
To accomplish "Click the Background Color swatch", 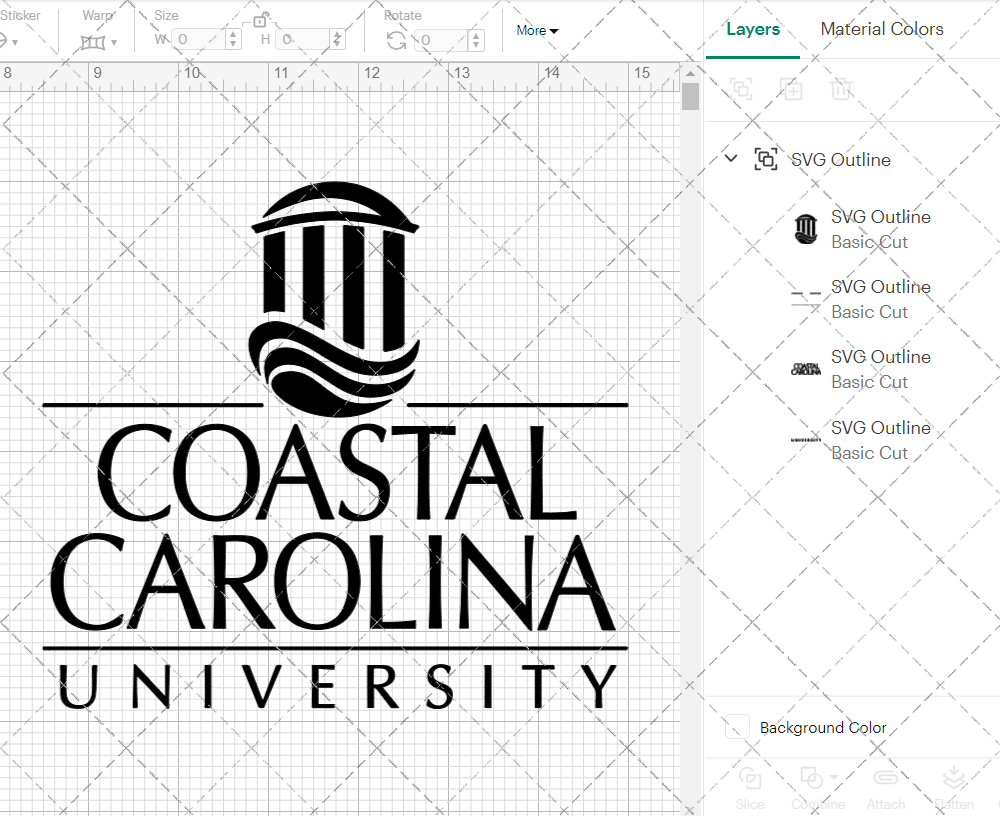I will click(x=737, y=727).
